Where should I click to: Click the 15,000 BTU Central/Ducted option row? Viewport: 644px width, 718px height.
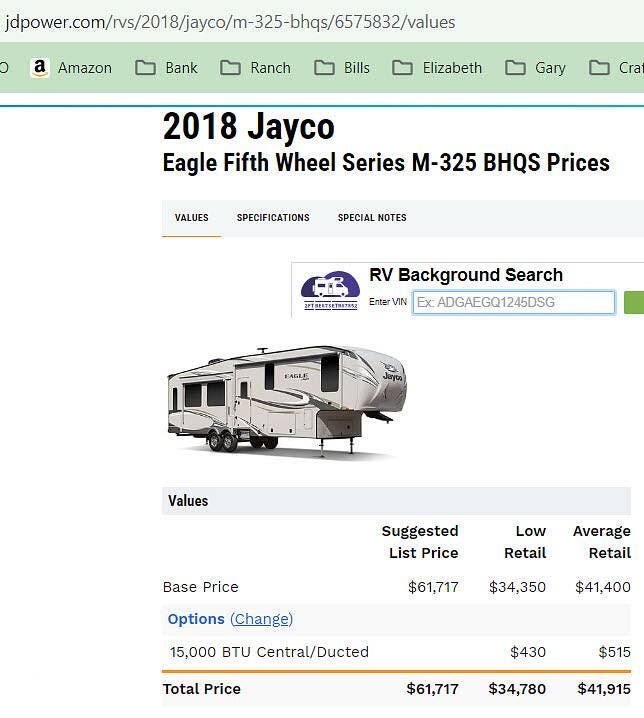click(269, 652)
